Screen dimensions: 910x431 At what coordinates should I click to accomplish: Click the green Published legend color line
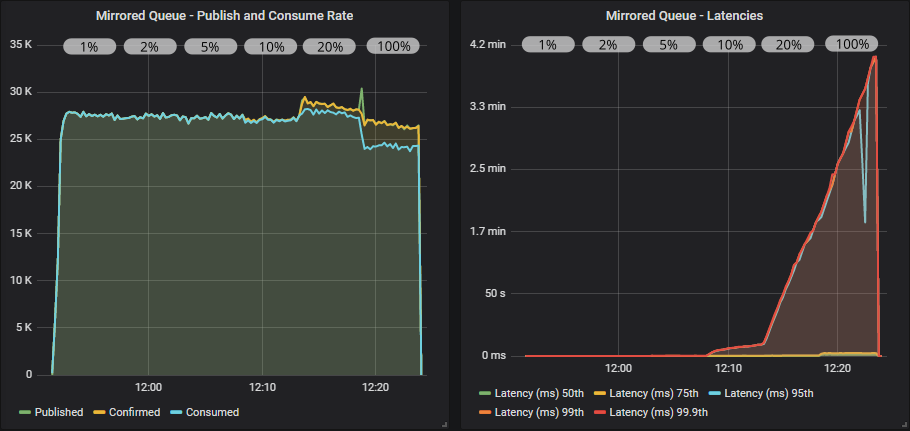[25, 412]
